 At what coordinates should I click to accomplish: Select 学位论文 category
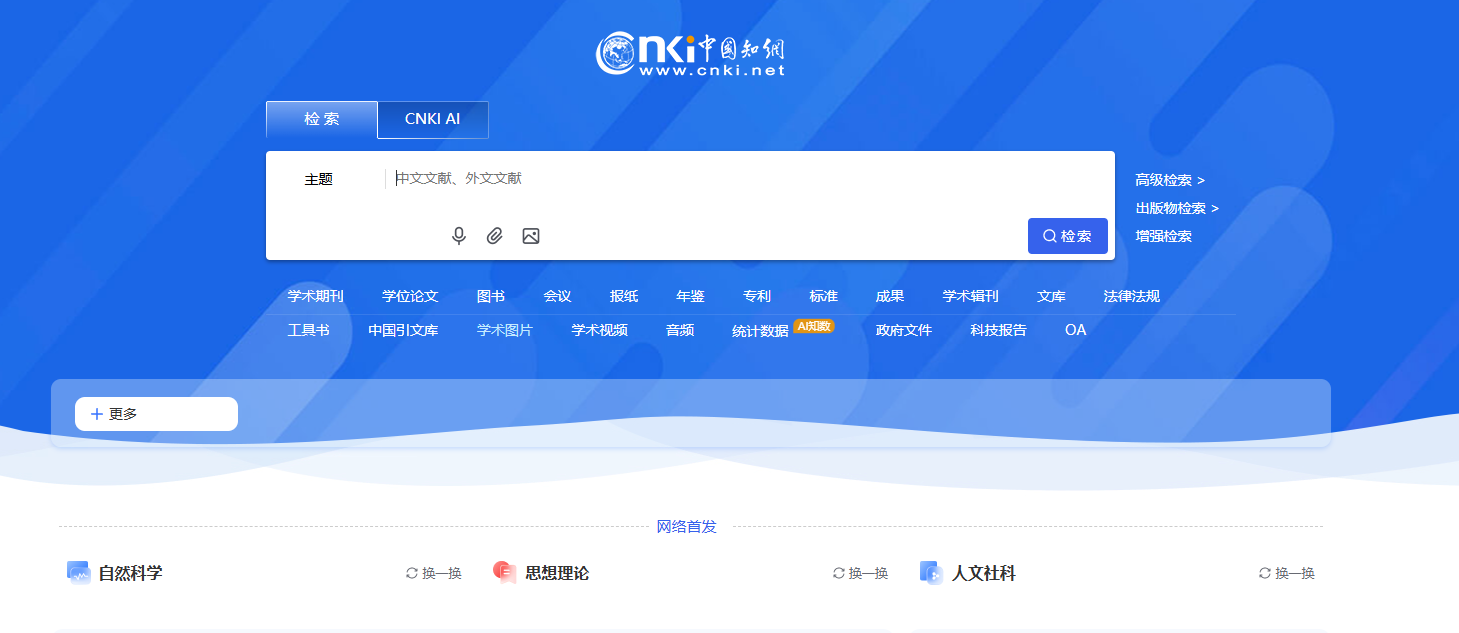[x=410, y=296]
